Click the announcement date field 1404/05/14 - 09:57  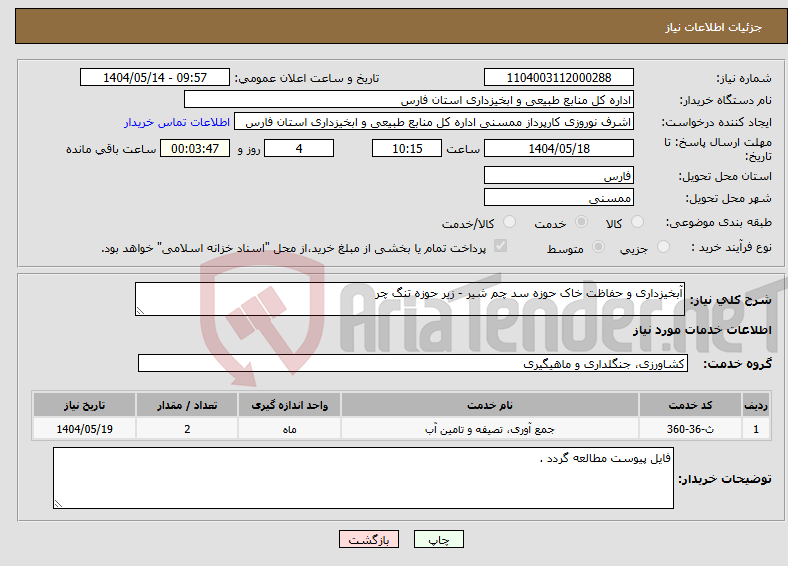click(x=155, y=77)
